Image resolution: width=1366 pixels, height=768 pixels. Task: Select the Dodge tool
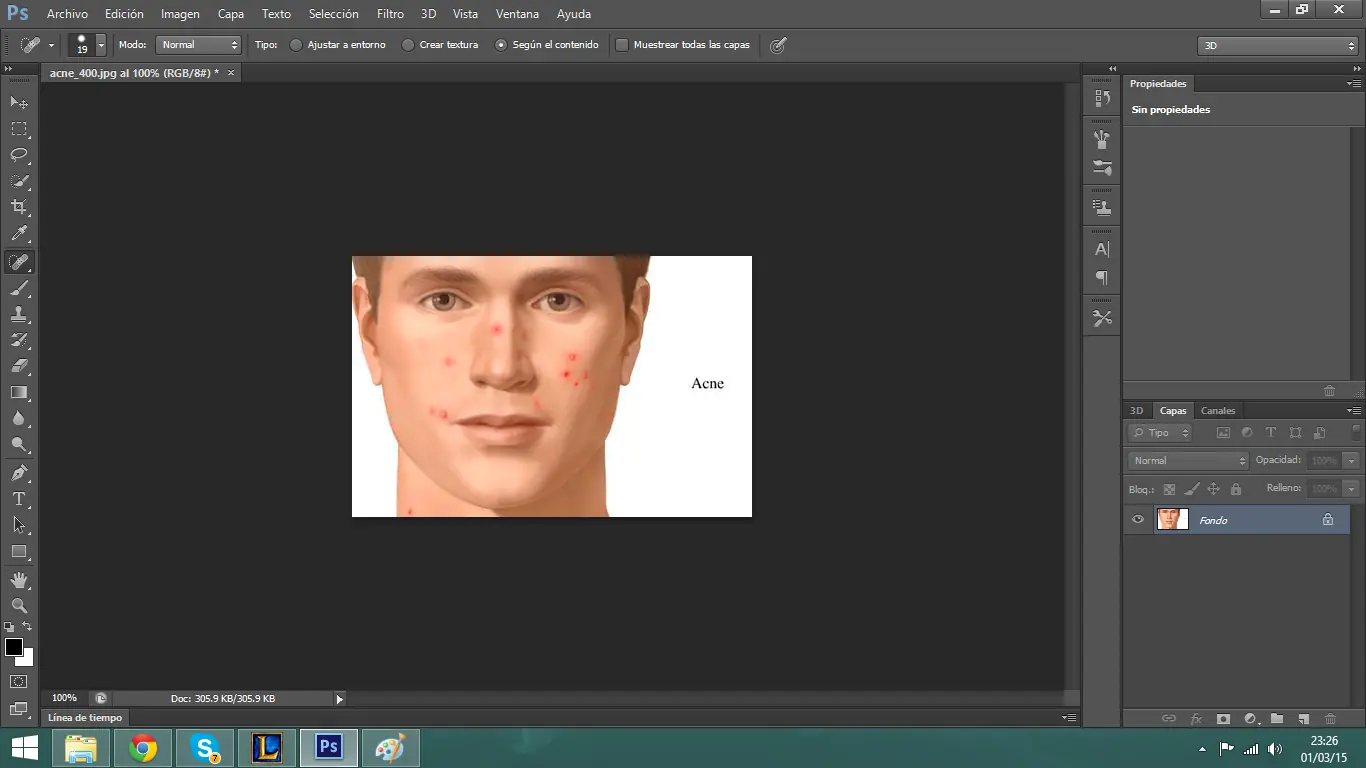point(19,445)
